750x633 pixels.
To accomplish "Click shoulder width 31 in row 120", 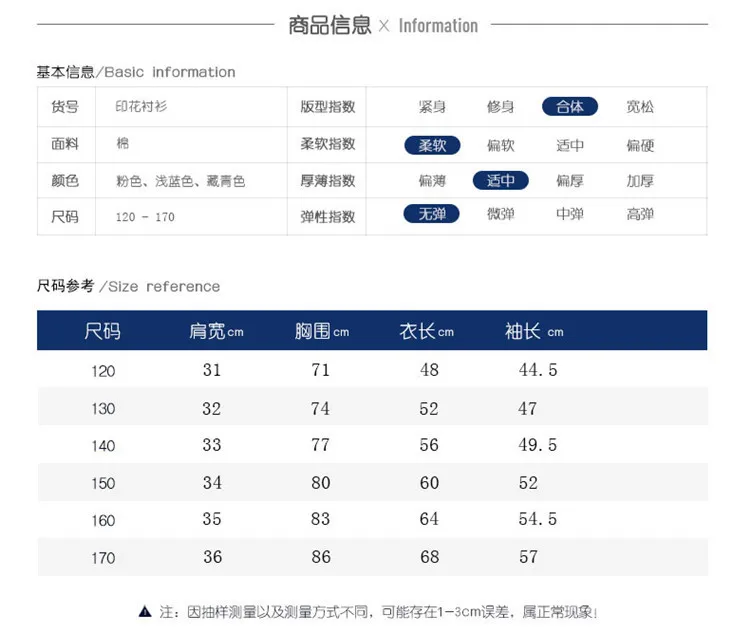I will (212, 369).
